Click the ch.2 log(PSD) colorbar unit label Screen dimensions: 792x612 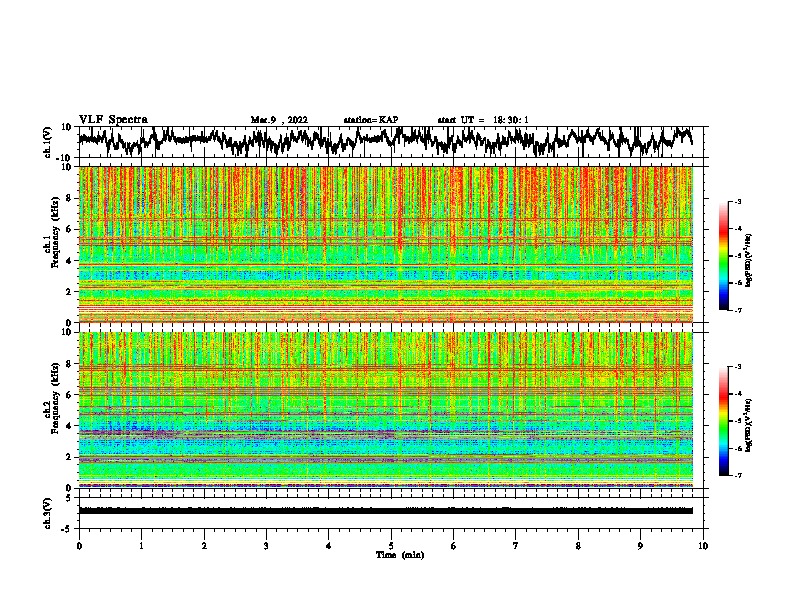pos(749,425)
